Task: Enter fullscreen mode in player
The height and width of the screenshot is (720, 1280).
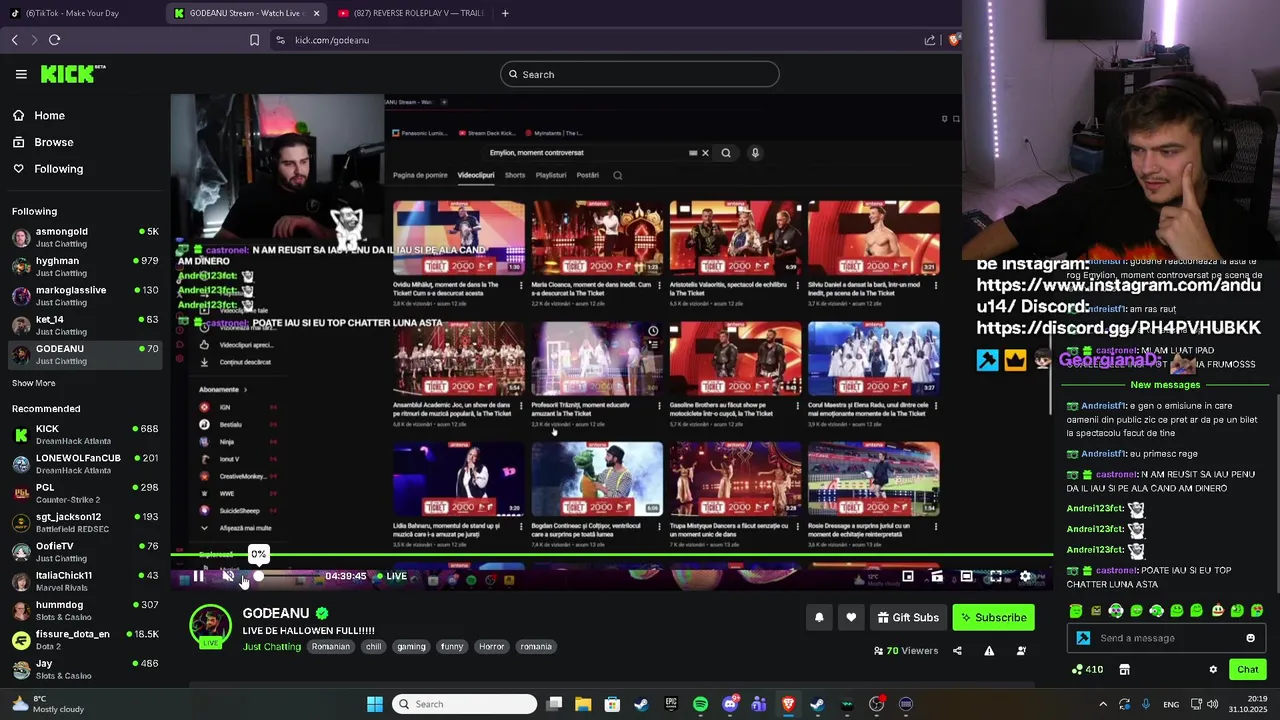Action: point(995,576)
